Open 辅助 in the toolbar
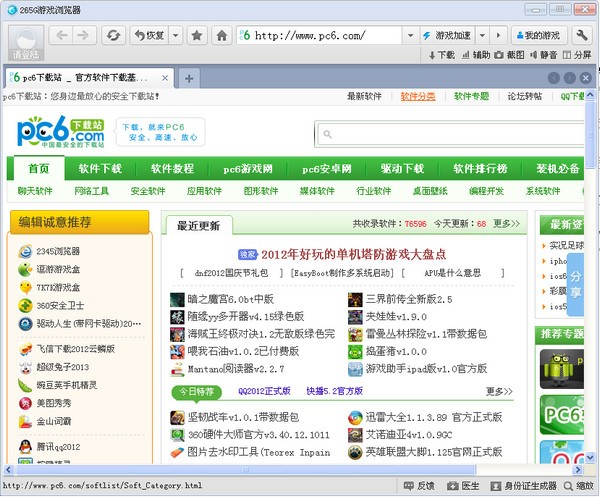 (x=476, y=55)
